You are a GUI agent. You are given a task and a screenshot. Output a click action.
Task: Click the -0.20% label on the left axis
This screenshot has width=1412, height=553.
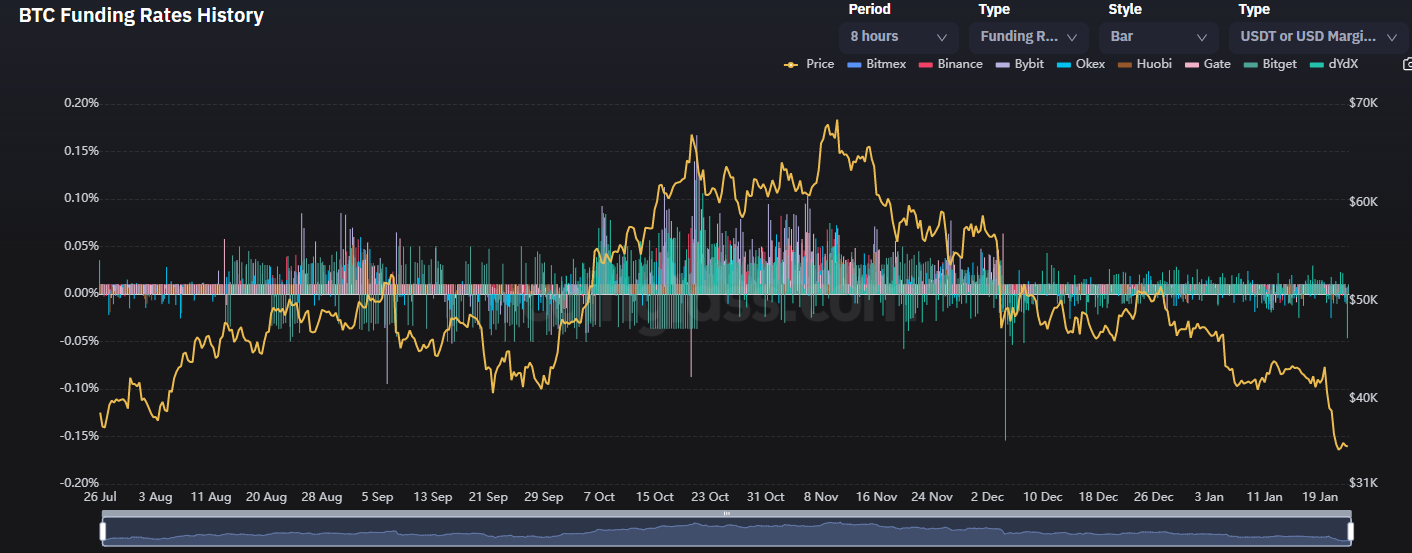coord(79,483)
